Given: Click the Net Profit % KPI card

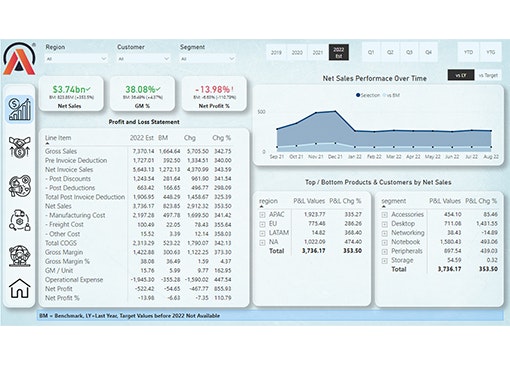Looking at the screenshot, I should pyautogui.click(x=214, y=94).
